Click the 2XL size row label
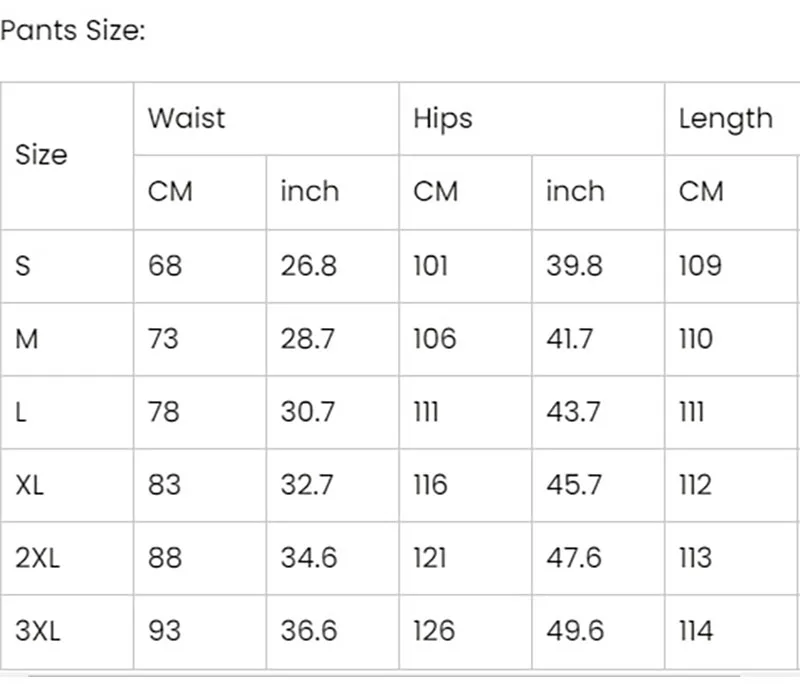Screen dimensions: 800x687 pyautogui.click(x=67, y=558)
